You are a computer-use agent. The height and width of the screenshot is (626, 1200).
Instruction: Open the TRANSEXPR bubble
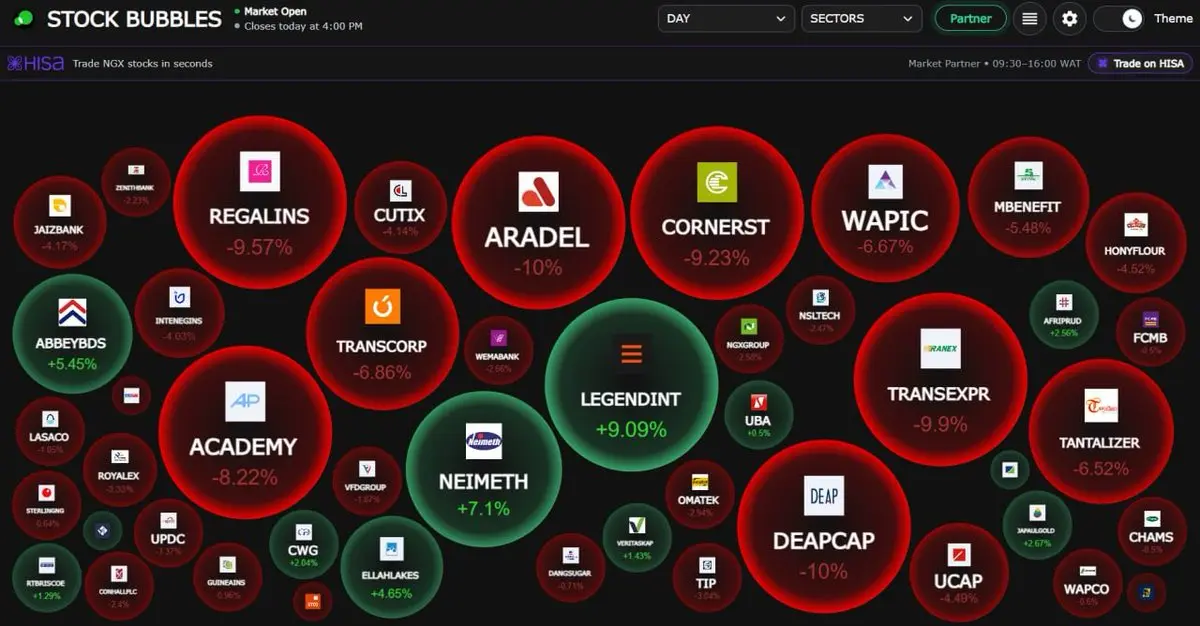[939, 379]
